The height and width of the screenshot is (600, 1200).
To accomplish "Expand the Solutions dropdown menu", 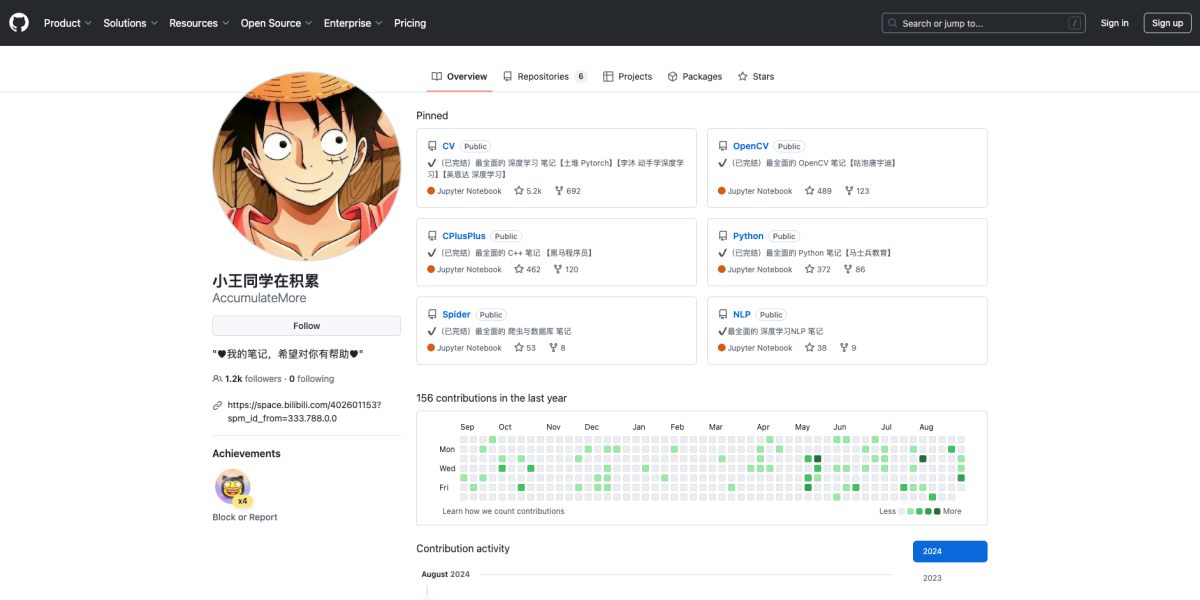I will (130, 23).
